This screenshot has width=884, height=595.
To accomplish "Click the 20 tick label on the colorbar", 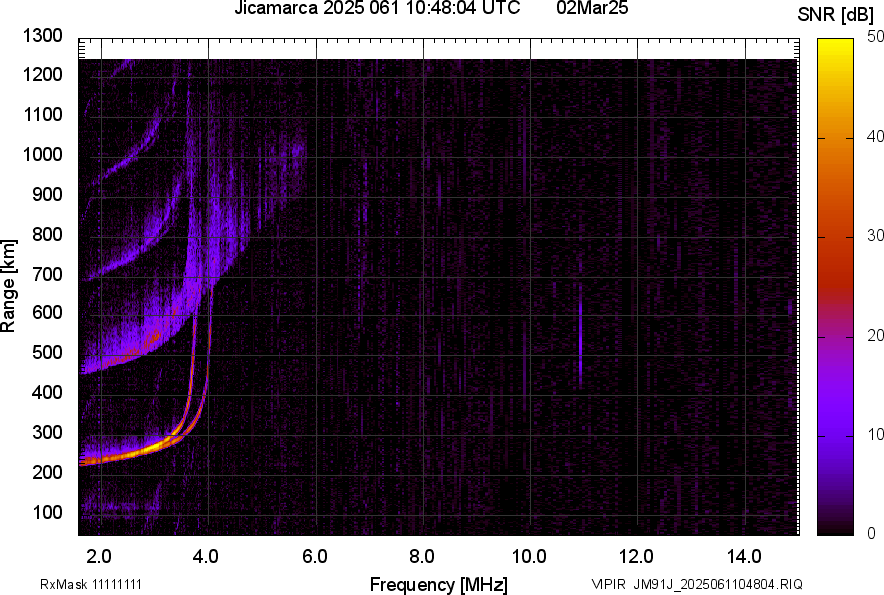I will pos(876,335).
